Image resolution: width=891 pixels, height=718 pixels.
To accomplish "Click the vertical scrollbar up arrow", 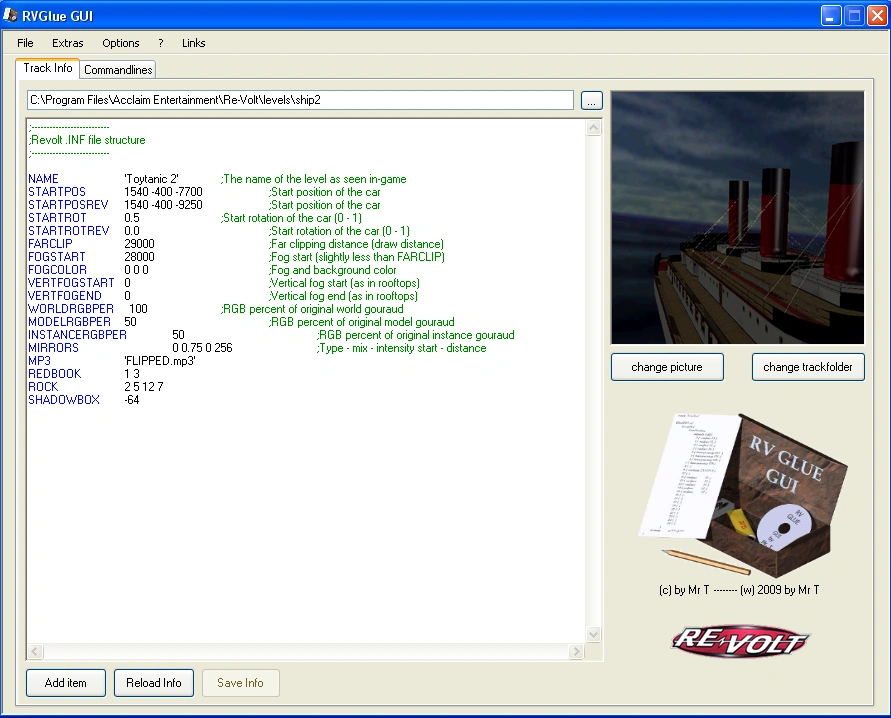I will 593,128.
